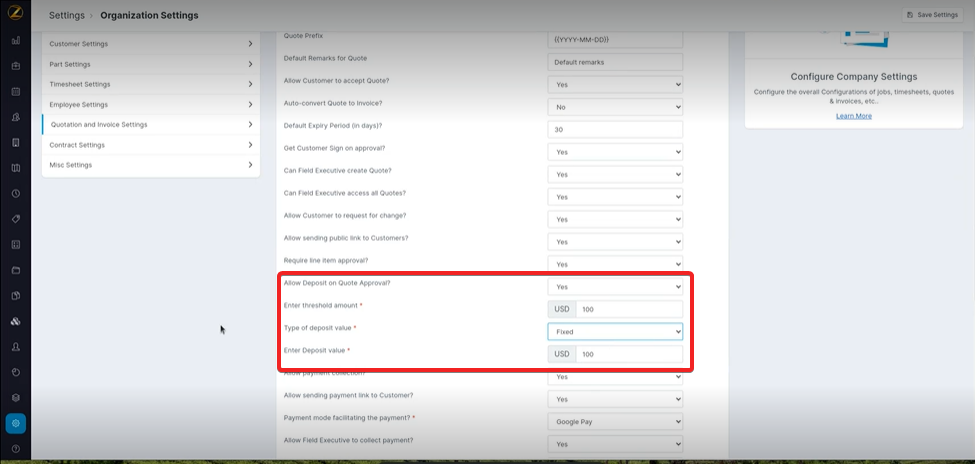The width and height of the screenshot is (975, 464).
Task: Click Default Expiry Period input field
Action: (615, 129)
